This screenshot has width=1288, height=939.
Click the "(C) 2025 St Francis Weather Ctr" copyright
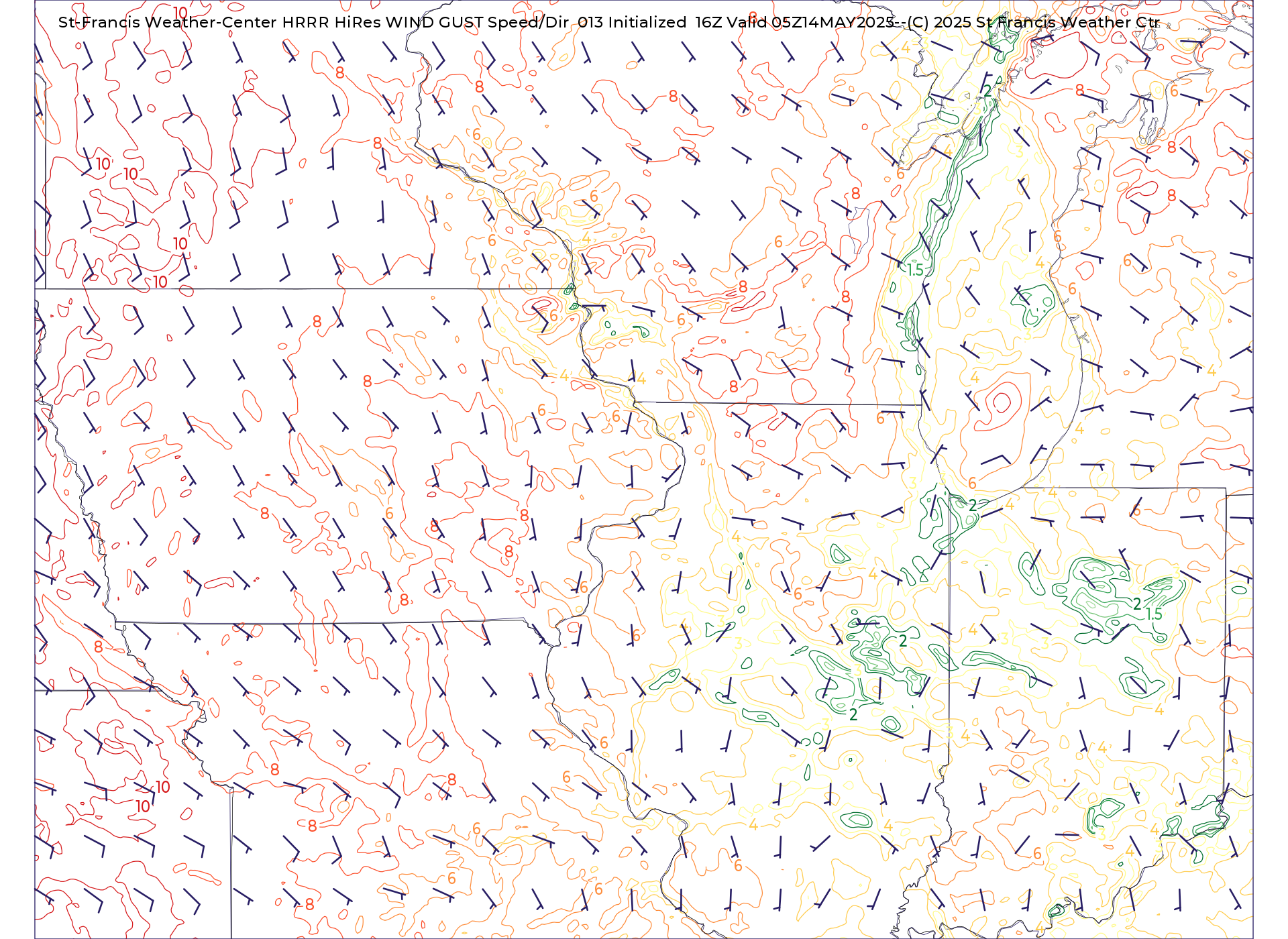1034,22
